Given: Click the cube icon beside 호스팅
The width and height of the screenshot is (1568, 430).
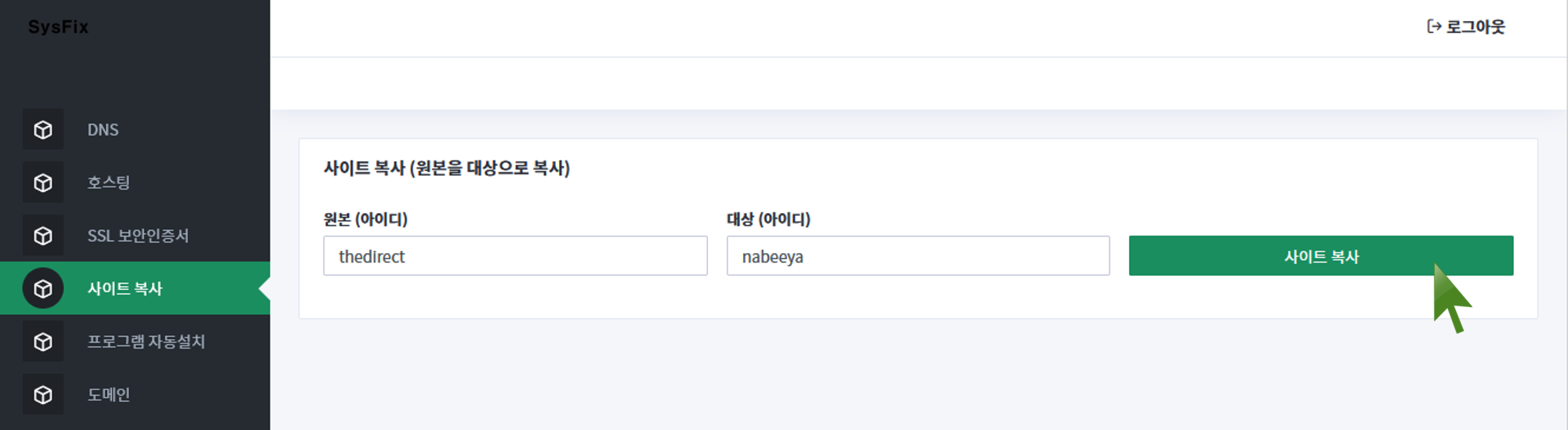Looking at the screenshot, I should pos(43,182).
